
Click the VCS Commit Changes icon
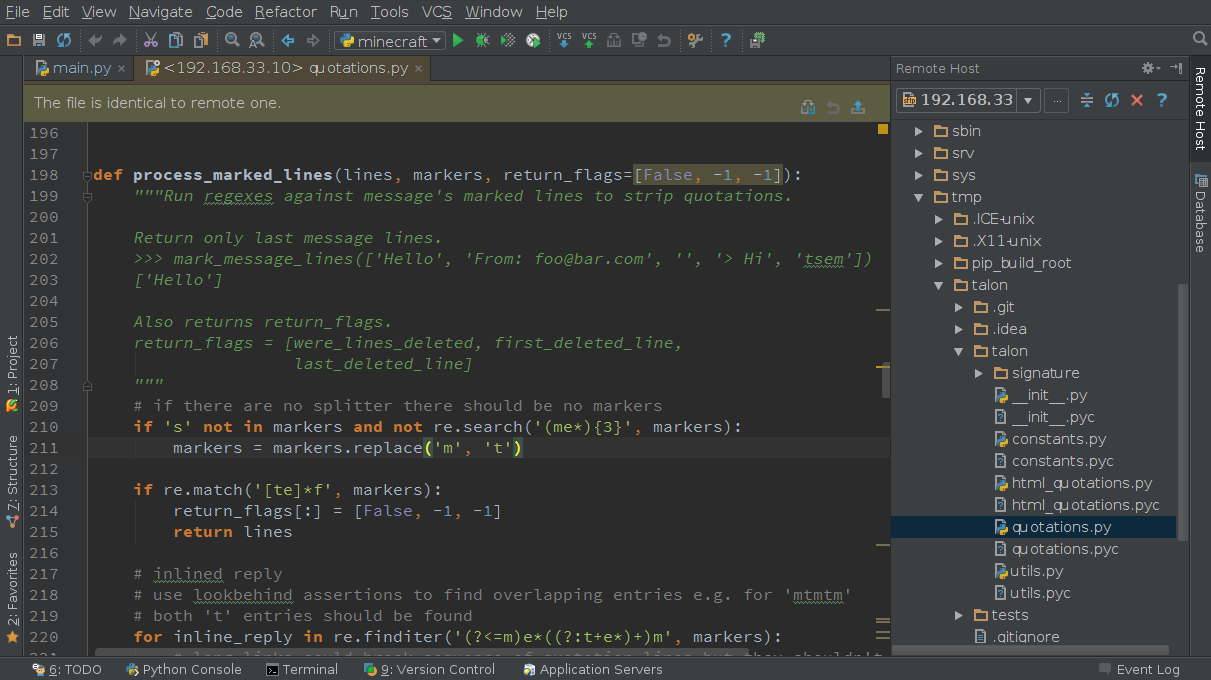coord(589,41)
